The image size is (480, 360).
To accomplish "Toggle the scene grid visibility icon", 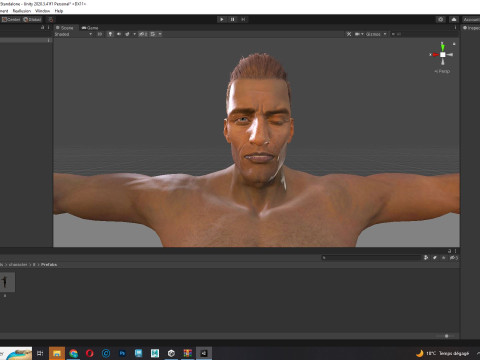I will (x=153, y=34).
